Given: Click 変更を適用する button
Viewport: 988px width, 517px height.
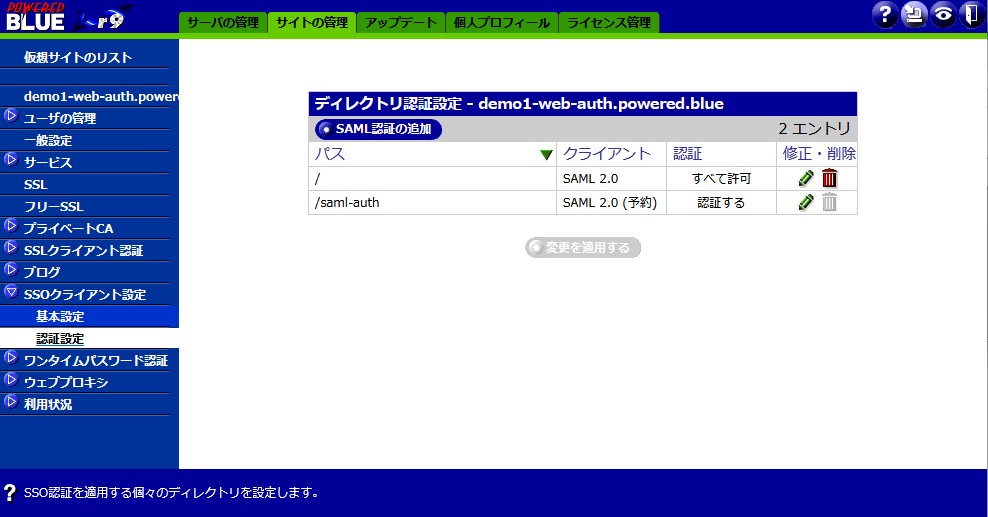Looking at the screenshot, I should click(583, 247).
